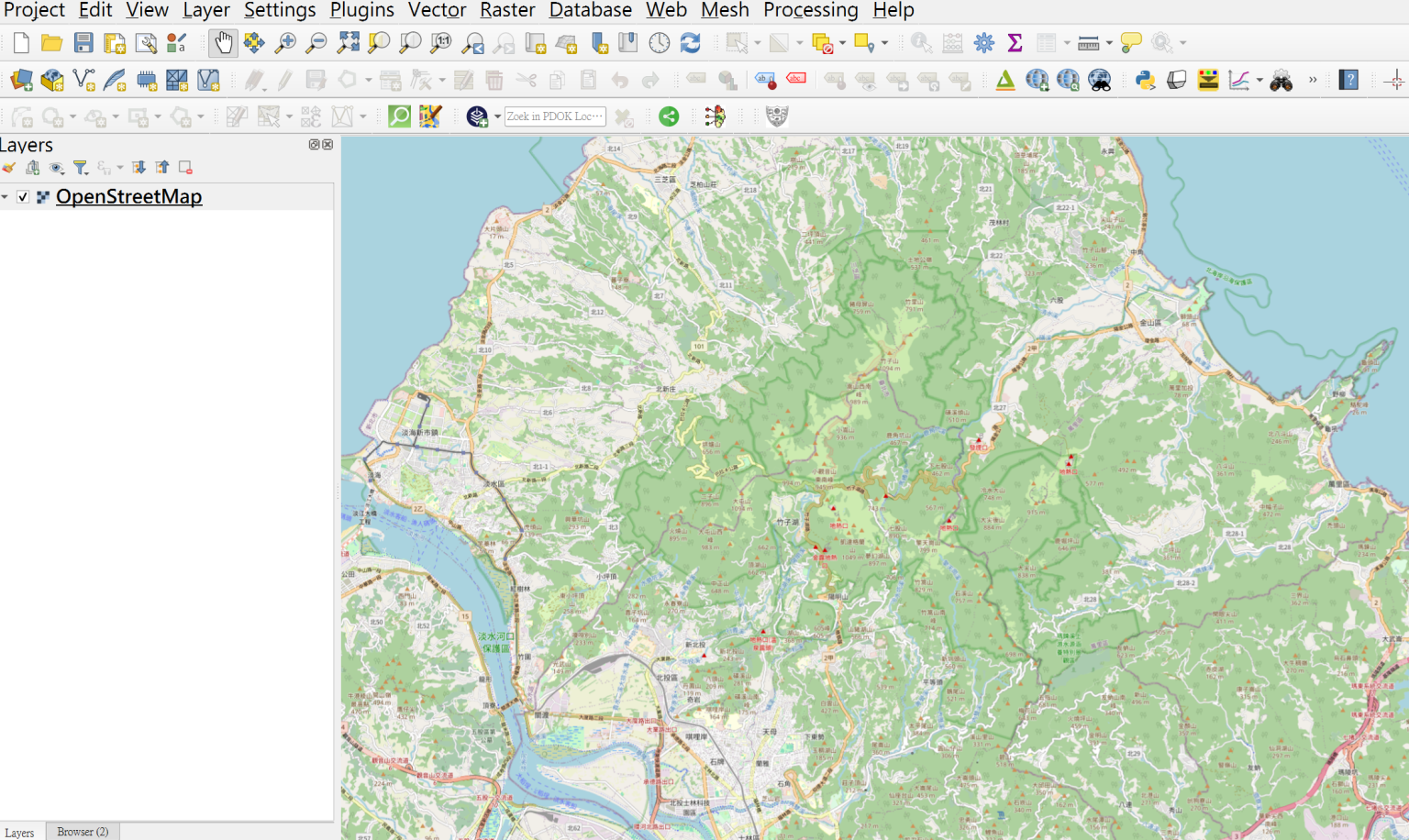Image resolution: width=1409 pixels, height=840 pixels.
Task: Expand the hidden toolbar items chevron
Action: click(1313, 81)
